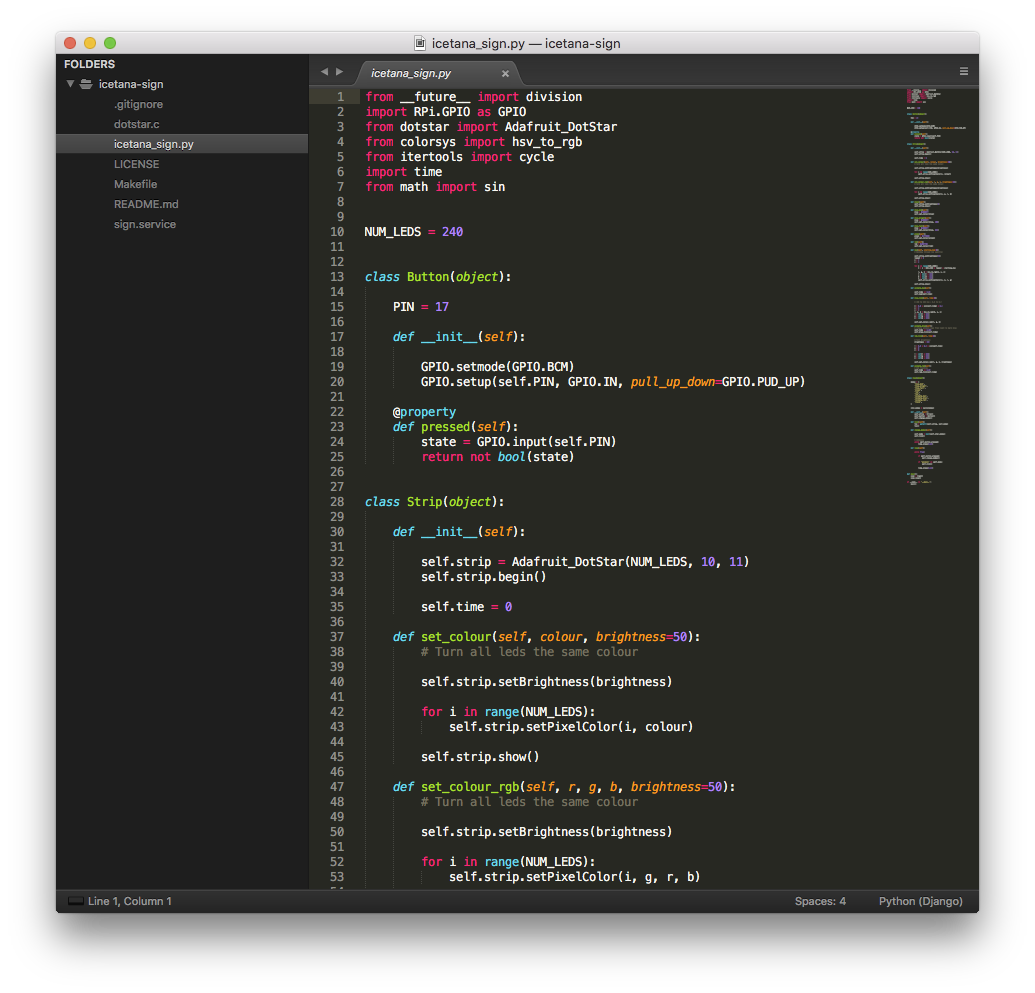Image resolution: width=1035 pixels, height=993 pixels.
Task: Open sign.service in the folder tree
Action: 145,224
